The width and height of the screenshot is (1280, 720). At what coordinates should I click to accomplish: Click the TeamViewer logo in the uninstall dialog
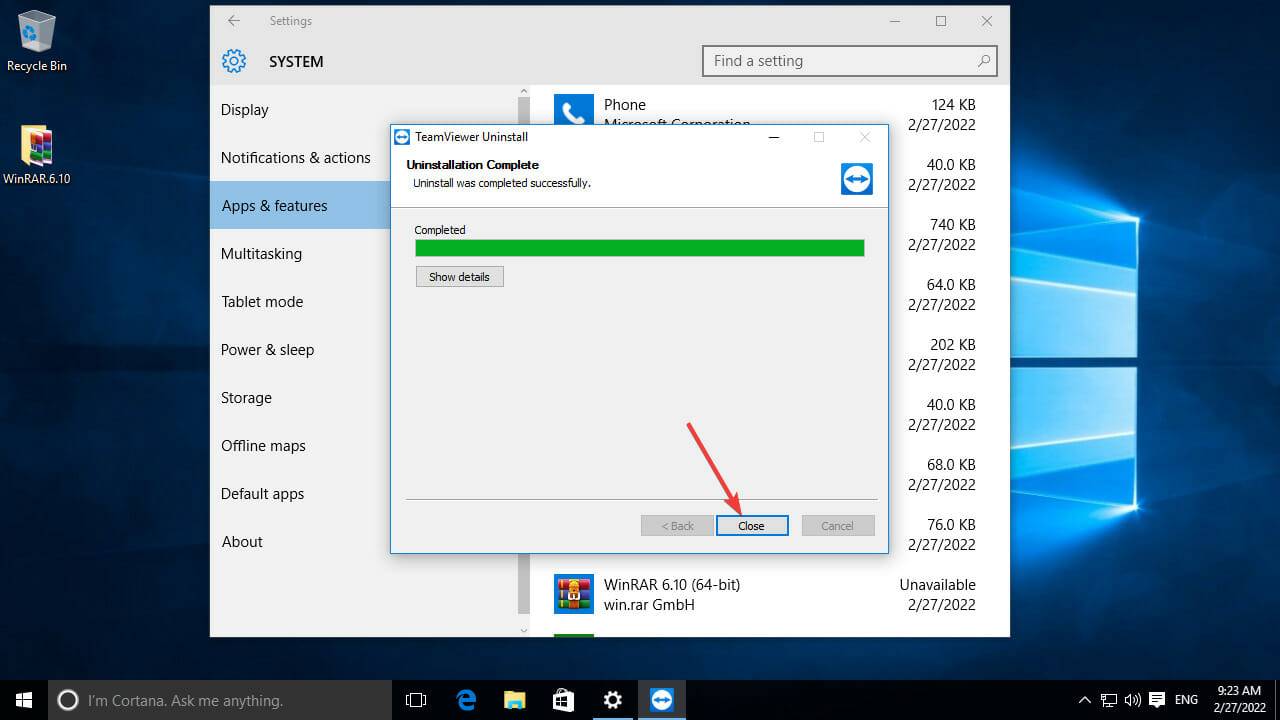pyautogui.click(x=857, y=177)
